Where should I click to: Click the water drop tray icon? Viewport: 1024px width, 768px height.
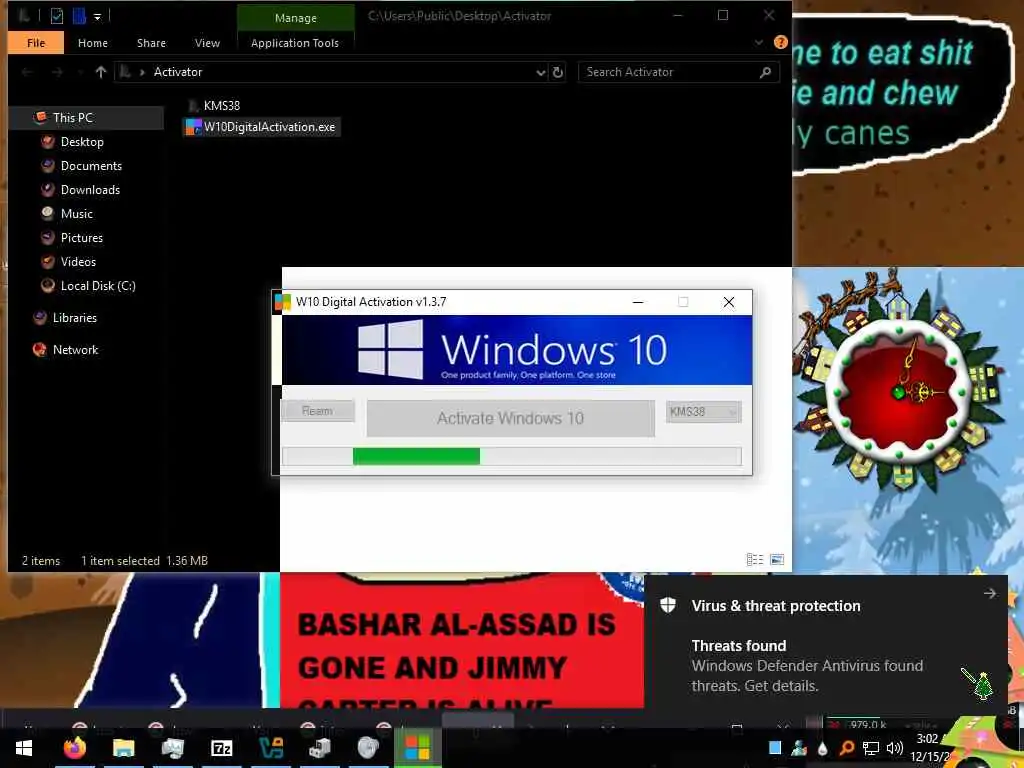tap(823, 748)
